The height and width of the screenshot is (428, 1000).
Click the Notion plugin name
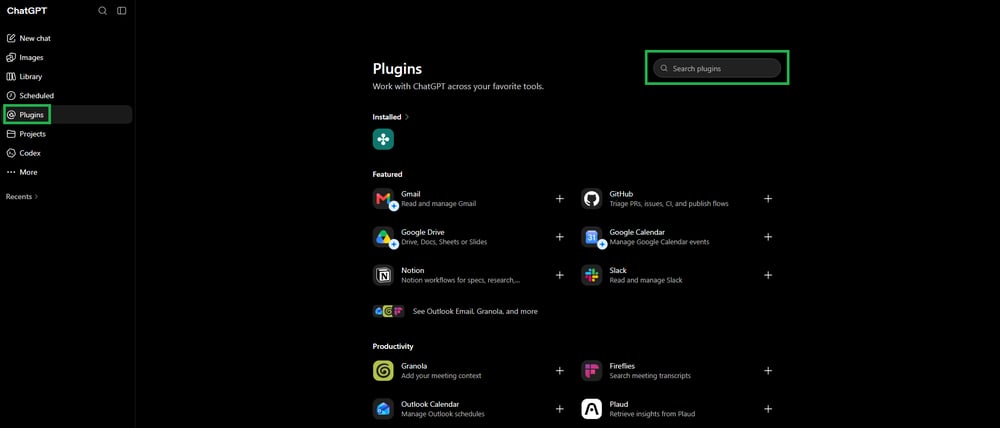pyautogui.click(x=413, y=270)
